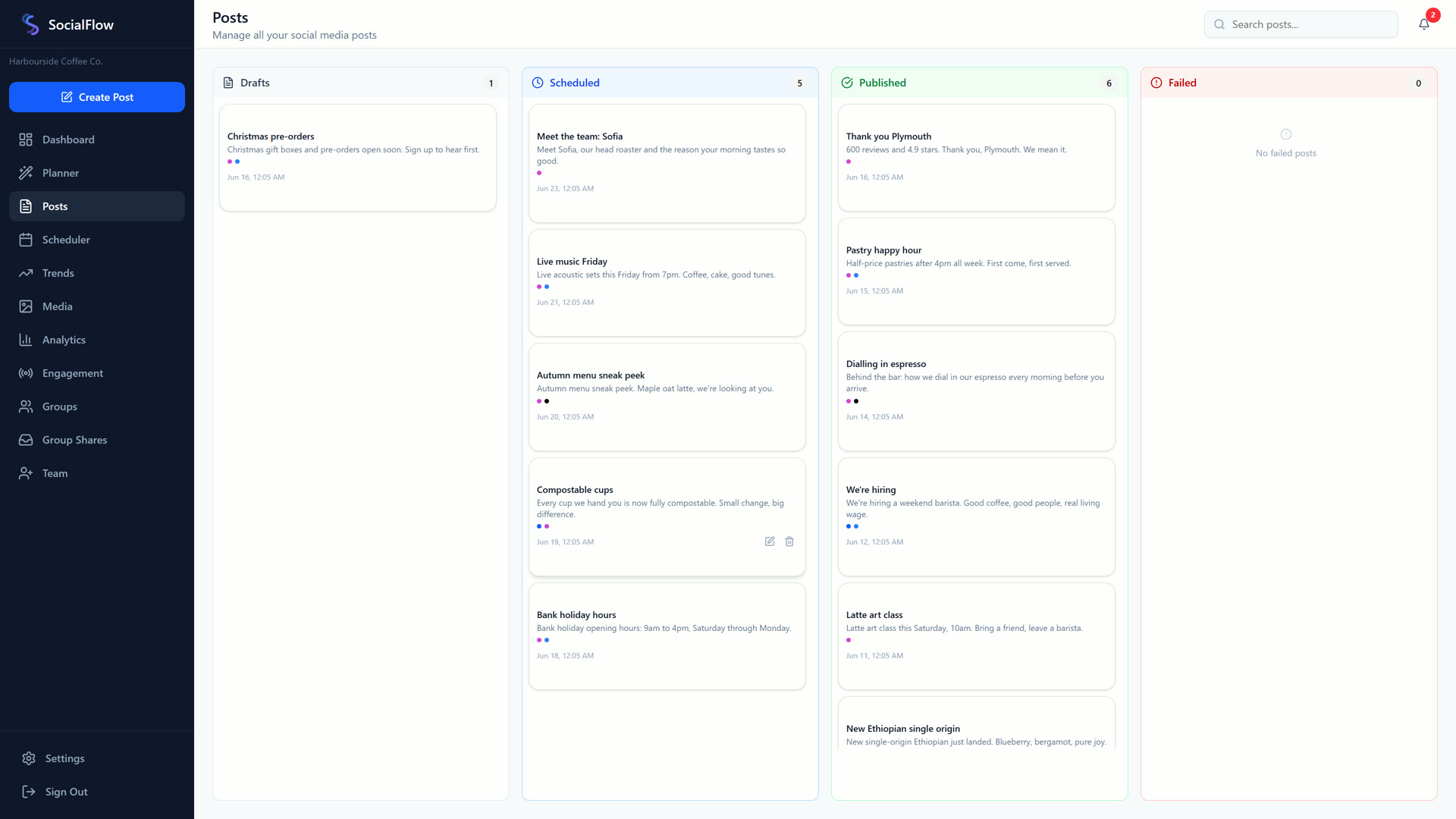Click Sign Out

tap(97, 792)
